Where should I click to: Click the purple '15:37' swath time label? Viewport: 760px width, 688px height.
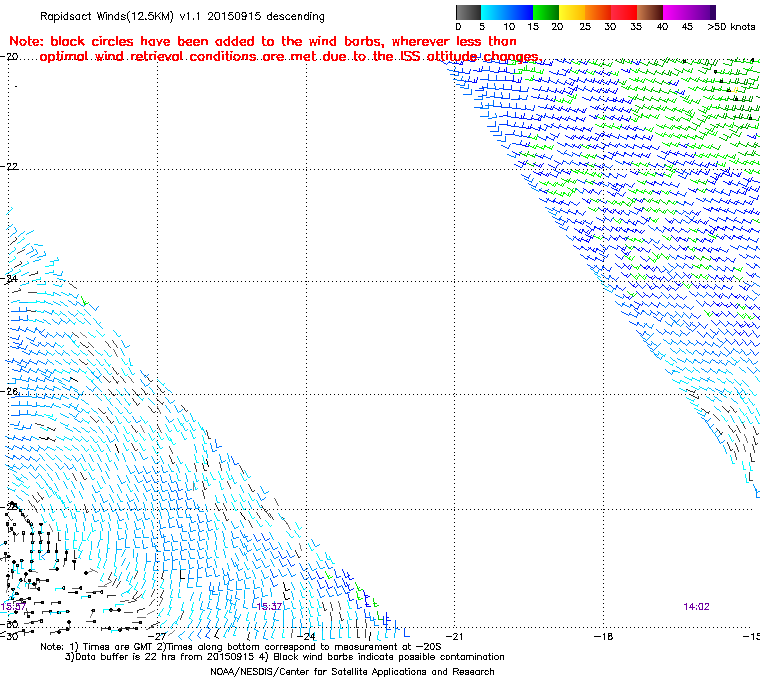(x=269, y=607)
